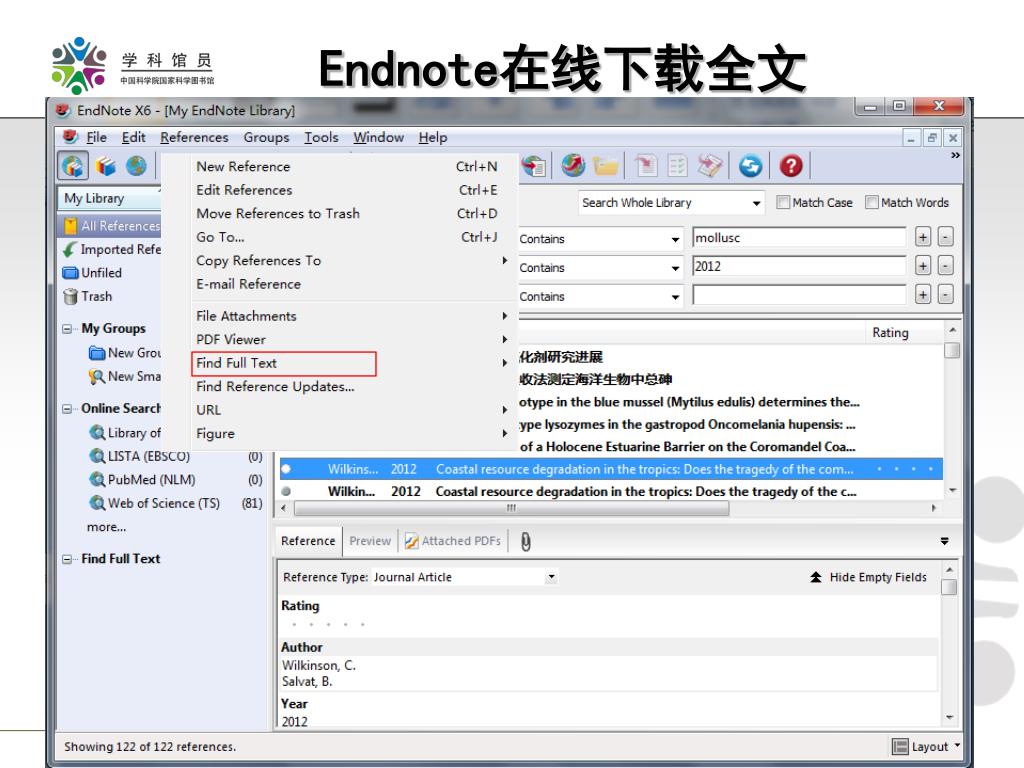This screenshot has width=1024, height=768.
Task: Click the toolbar overflow chevron
Action: coord(955,155)
